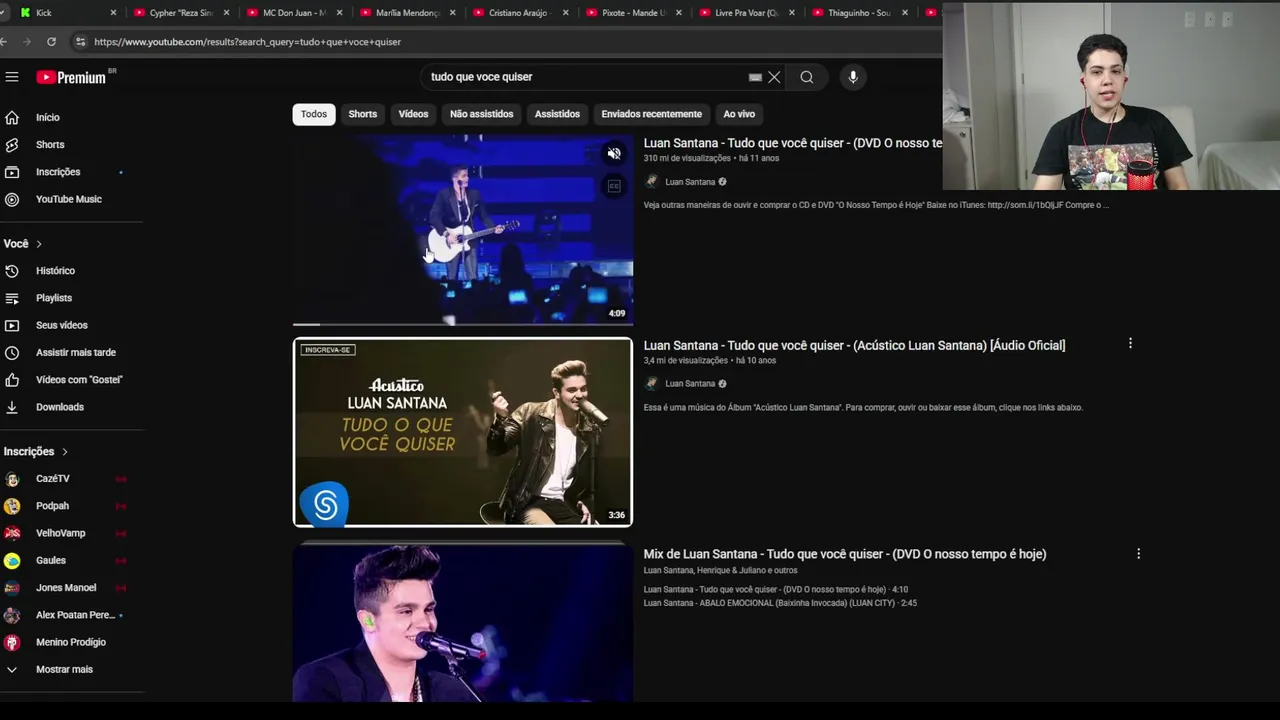This screenshot has width=1280, height=720.
Task: Select the Não assistidos filter chip
Action: point(481,114)
